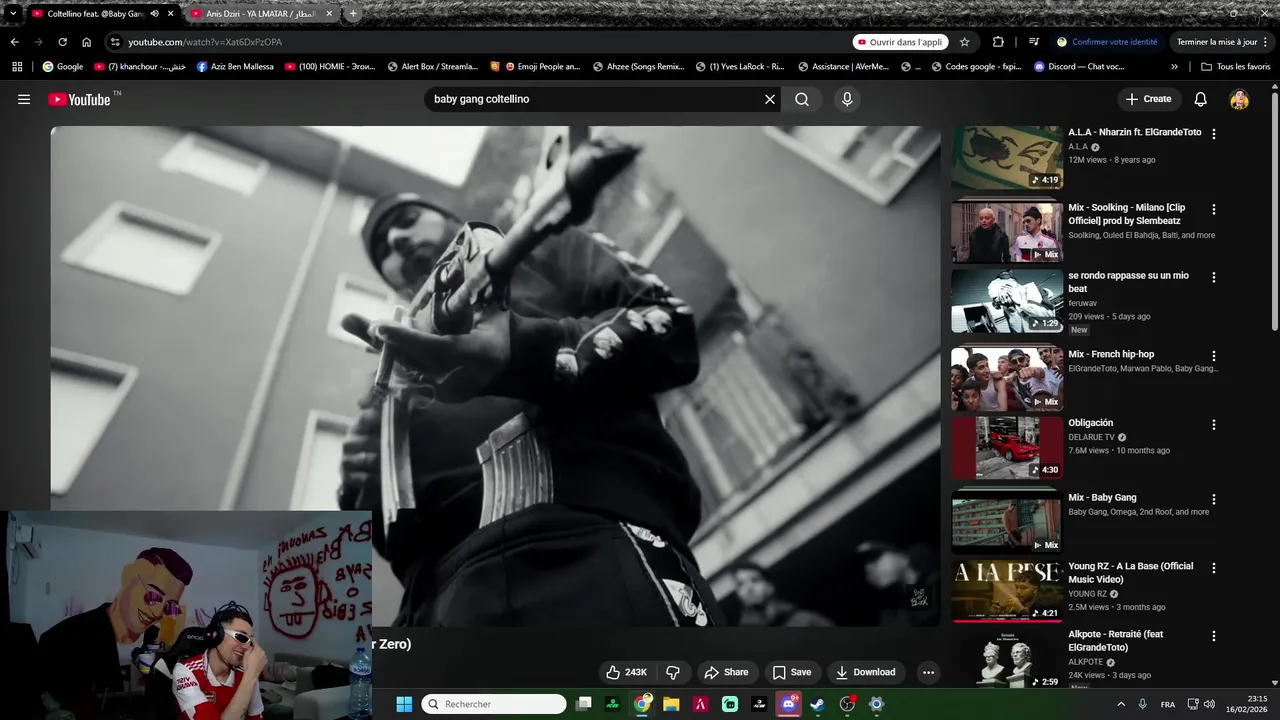Open Chrome extensions puzzle icon

coord(998,42)
